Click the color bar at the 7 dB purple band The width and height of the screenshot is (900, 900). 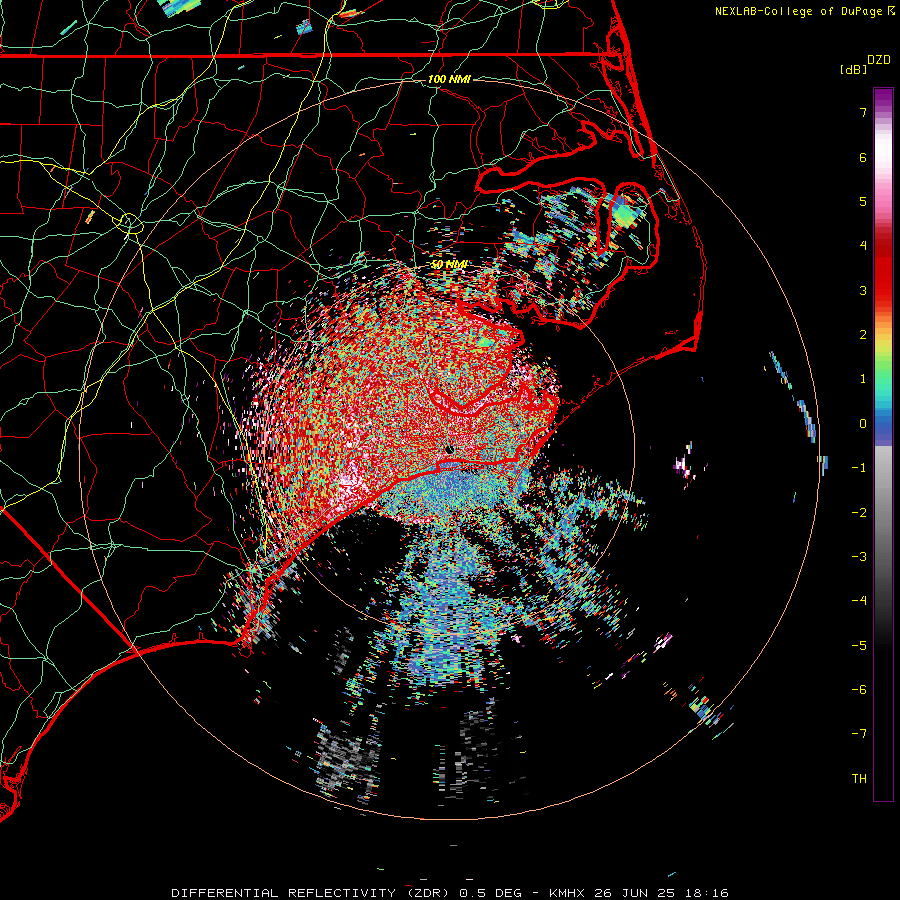pos(883,112)
